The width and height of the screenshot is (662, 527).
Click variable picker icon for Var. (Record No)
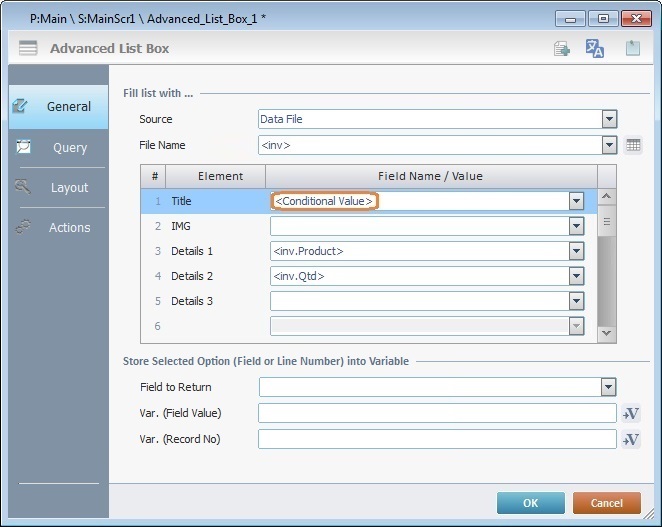point(630,439)
